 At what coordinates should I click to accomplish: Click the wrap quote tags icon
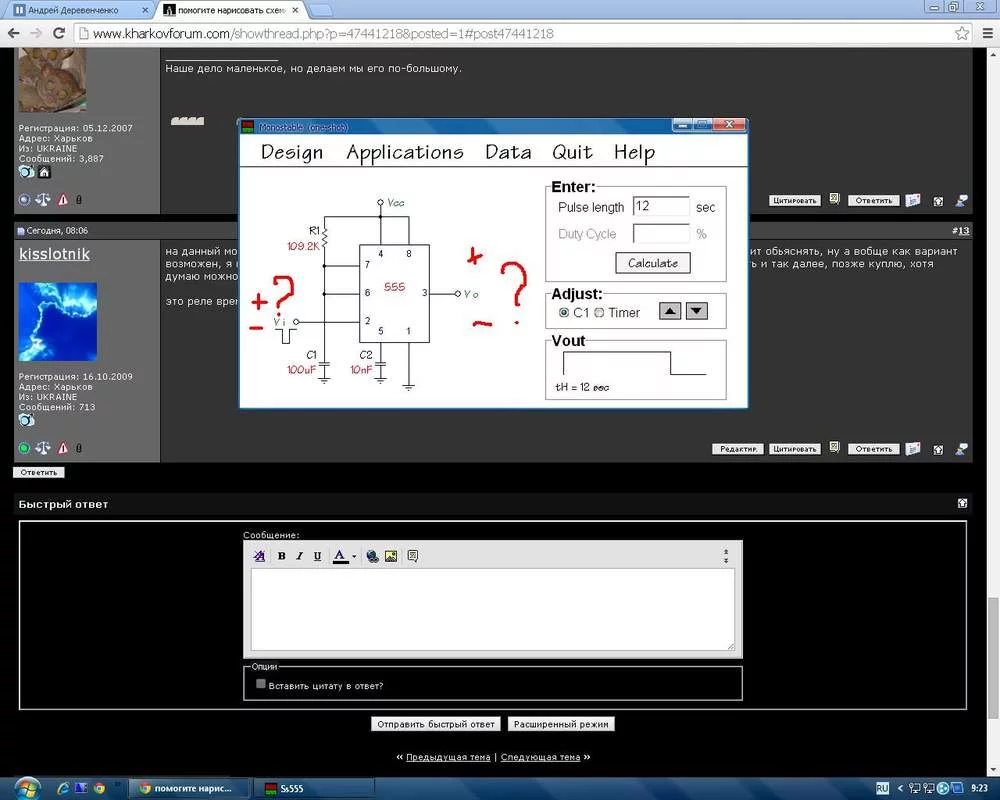tap(412, 556)
